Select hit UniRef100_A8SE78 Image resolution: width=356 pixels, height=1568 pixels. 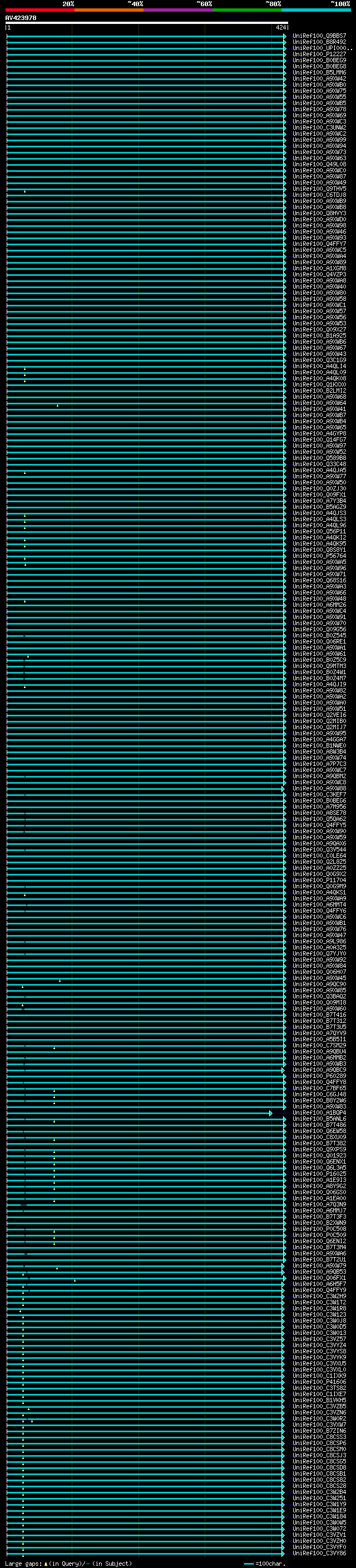point(319,813)
